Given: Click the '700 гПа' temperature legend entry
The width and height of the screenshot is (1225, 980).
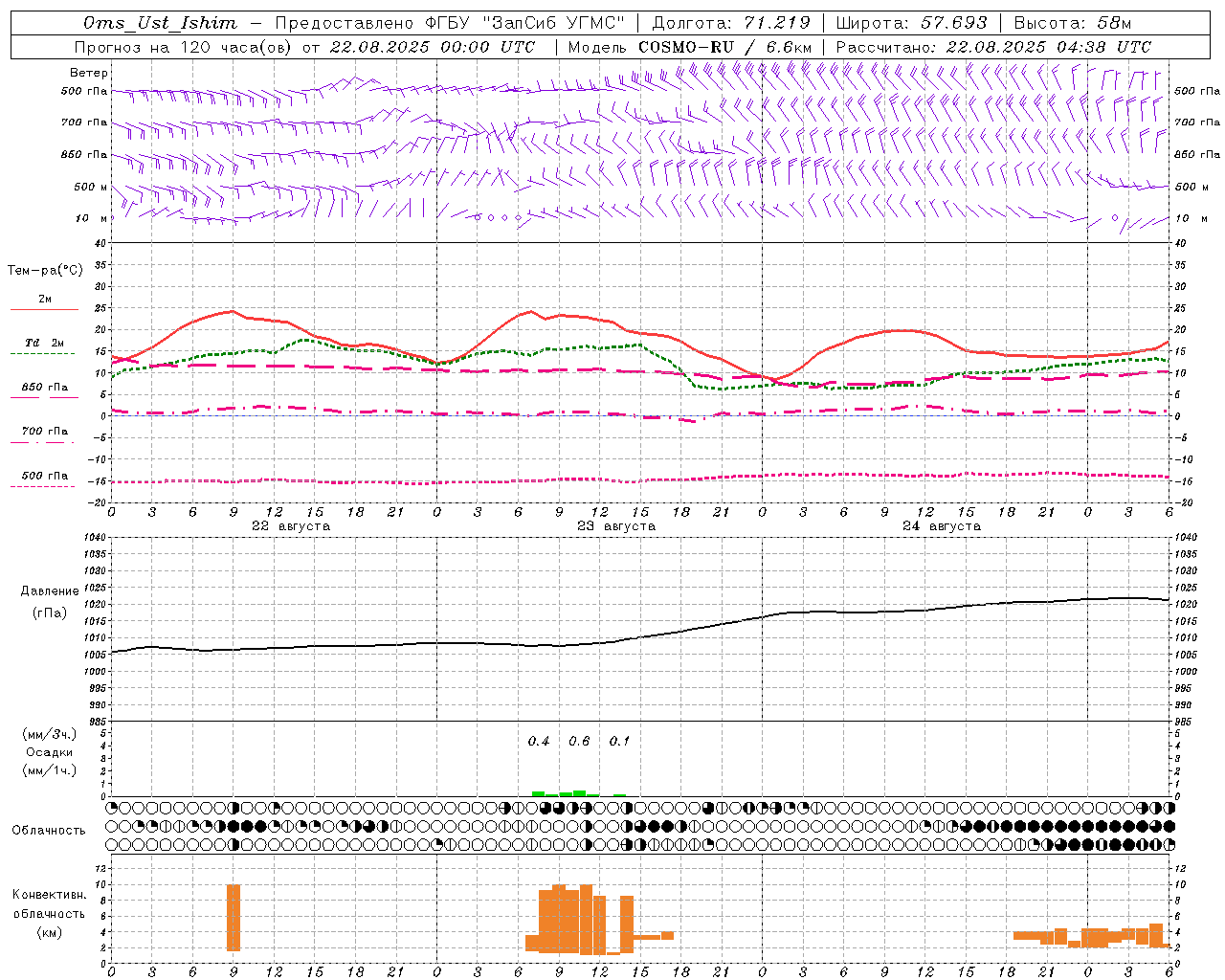Looking at the screenshot, I should pyautogui.click(x=44, y=432).
